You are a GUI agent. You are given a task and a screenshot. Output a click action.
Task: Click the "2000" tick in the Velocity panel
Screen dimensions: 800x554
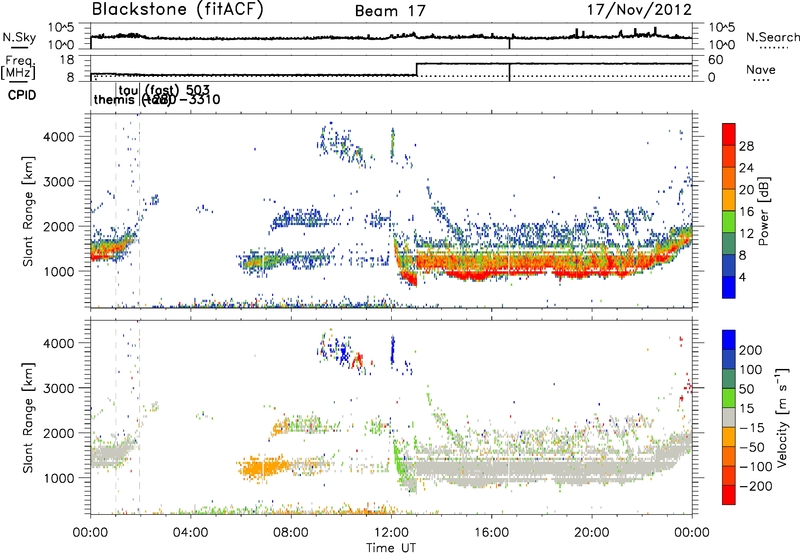[x=58, y=433]
